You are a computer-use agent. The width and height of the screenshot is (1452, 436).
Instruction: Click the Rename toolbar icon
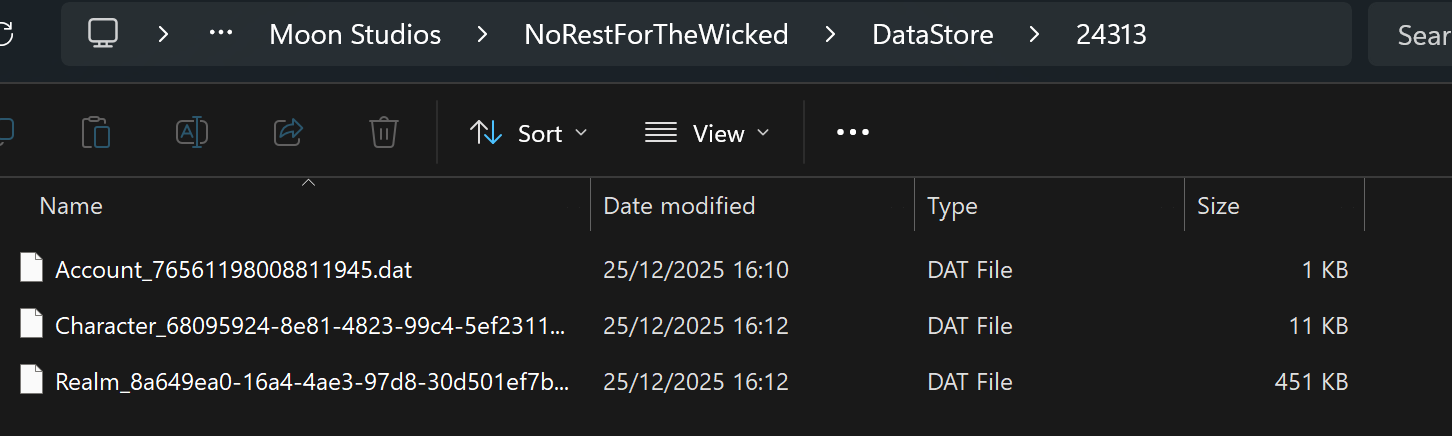(x=191, y=133)
